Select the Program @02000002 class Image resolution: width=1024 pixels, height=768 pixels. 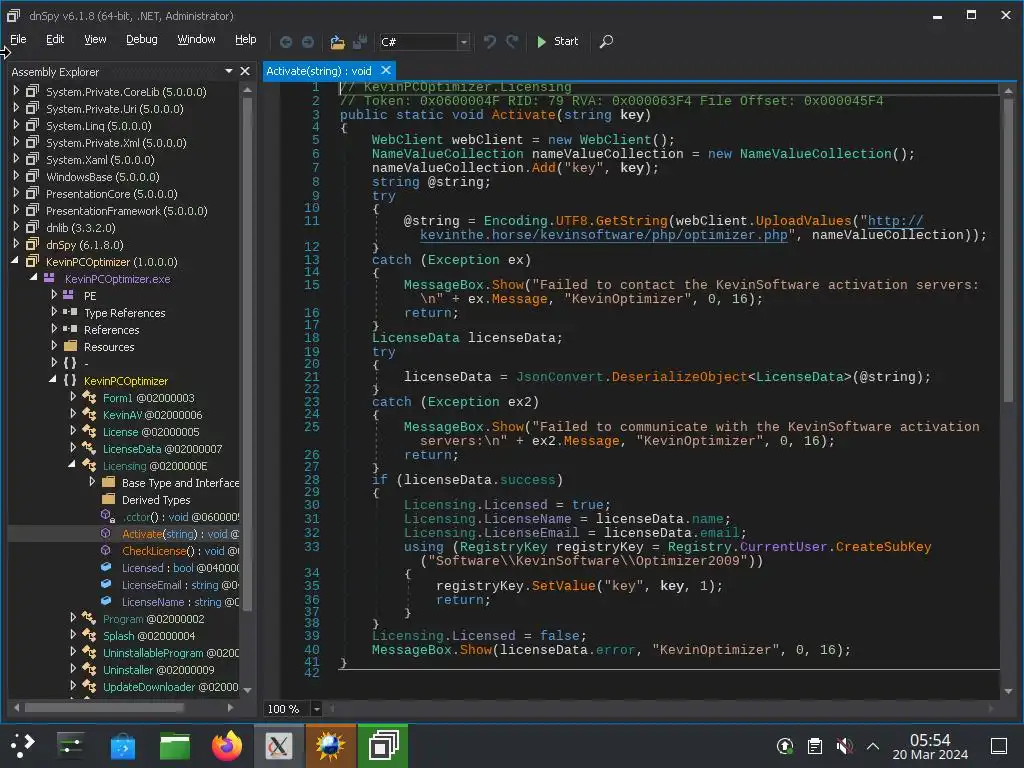153,618
